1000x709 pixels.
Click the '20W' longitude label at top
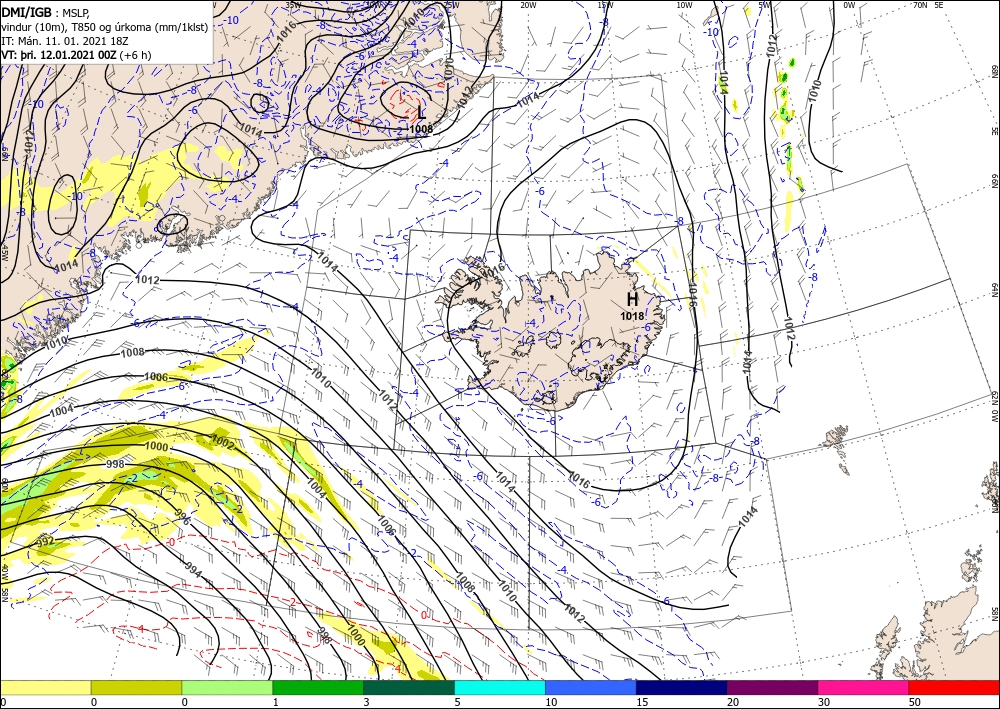click(x=528, y=4)
